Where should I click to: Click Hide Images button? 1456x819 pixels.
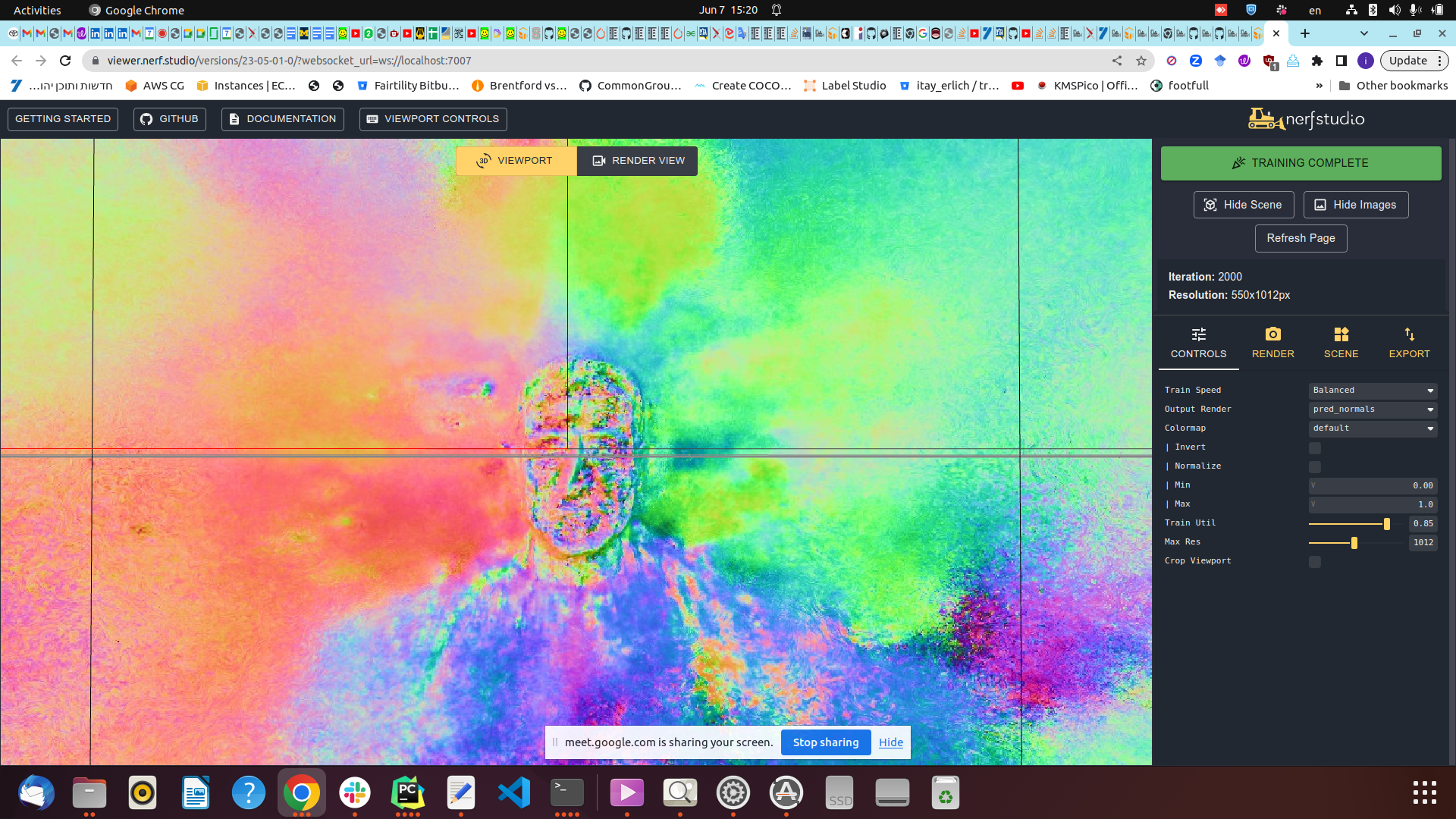coord(1356,205)
